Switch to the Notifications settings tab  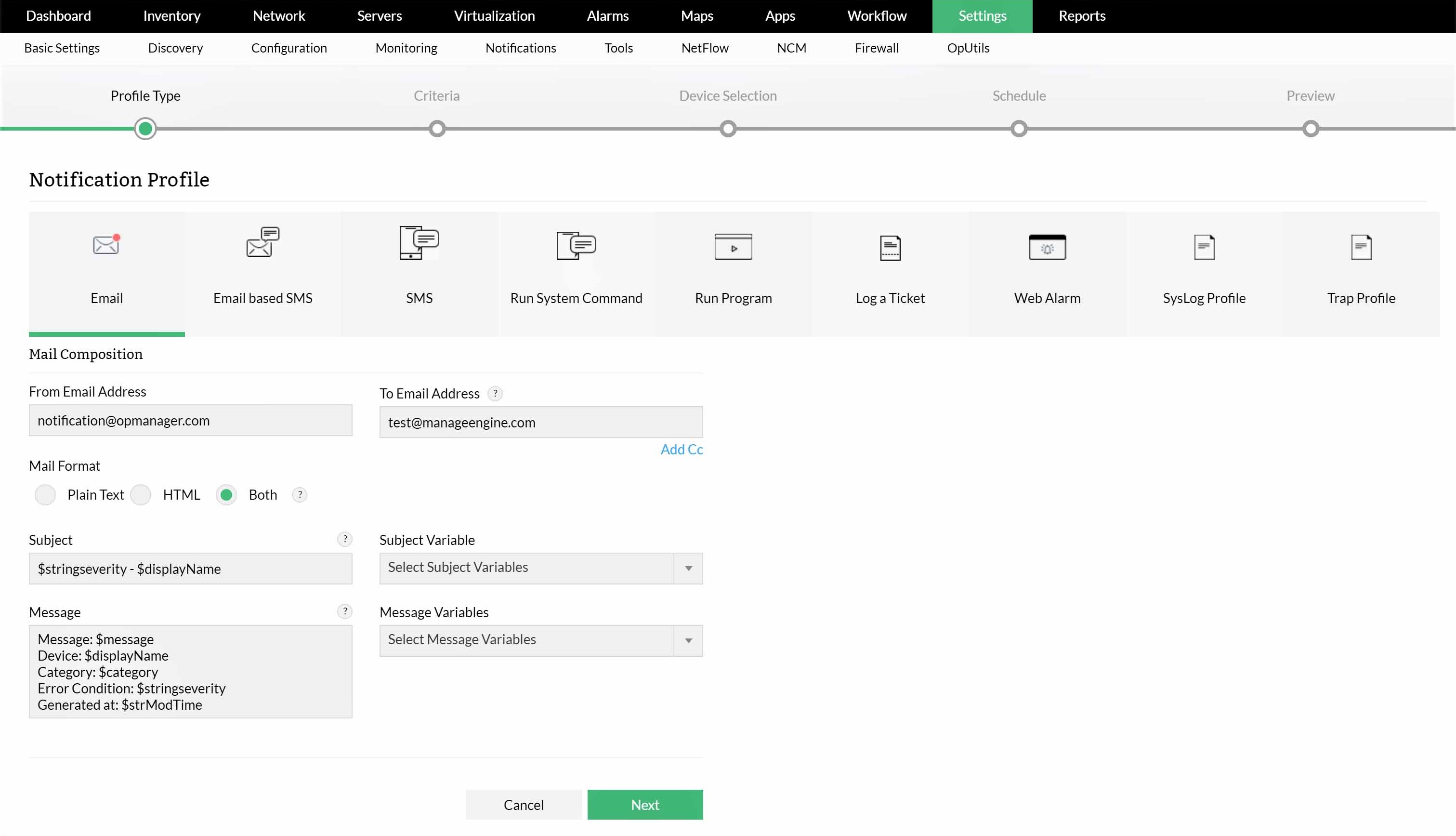tap(520, 47)
